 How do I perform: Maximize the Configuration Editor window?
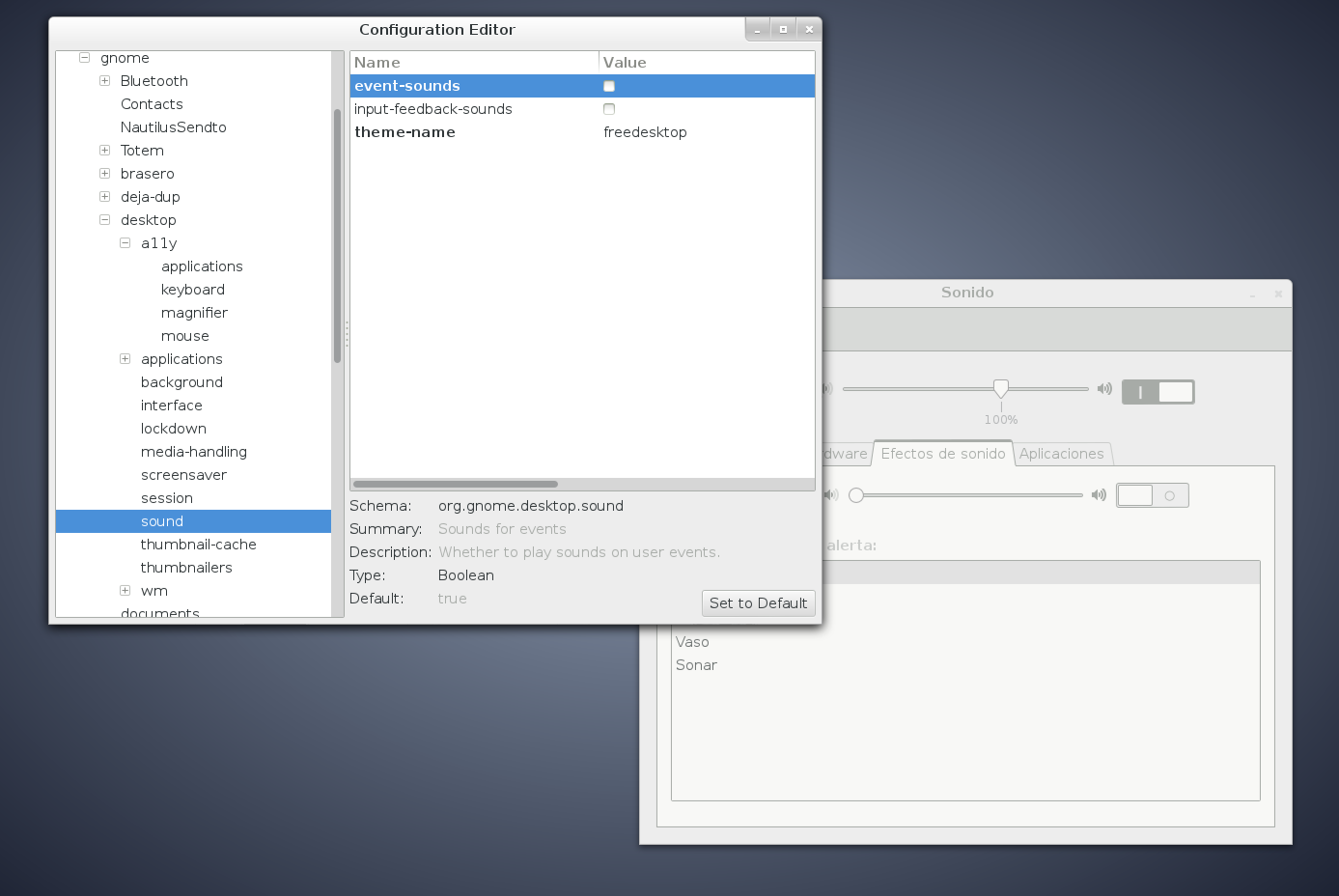[x=783, y=29]
